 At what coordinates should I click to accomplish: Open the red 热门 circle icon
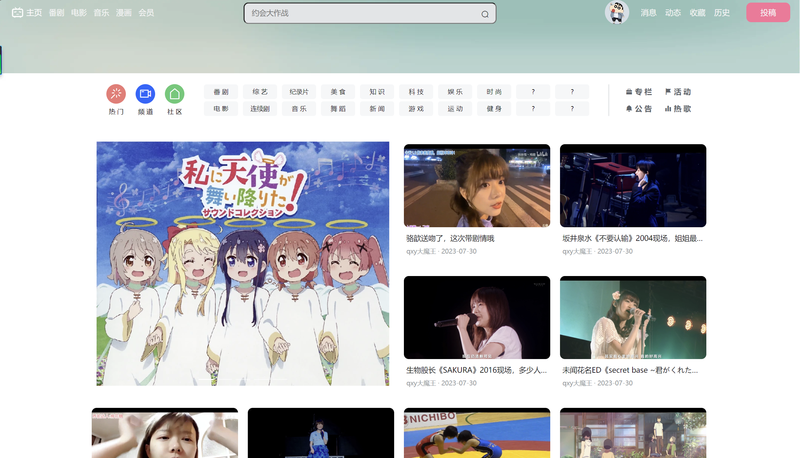coord(116,94)
